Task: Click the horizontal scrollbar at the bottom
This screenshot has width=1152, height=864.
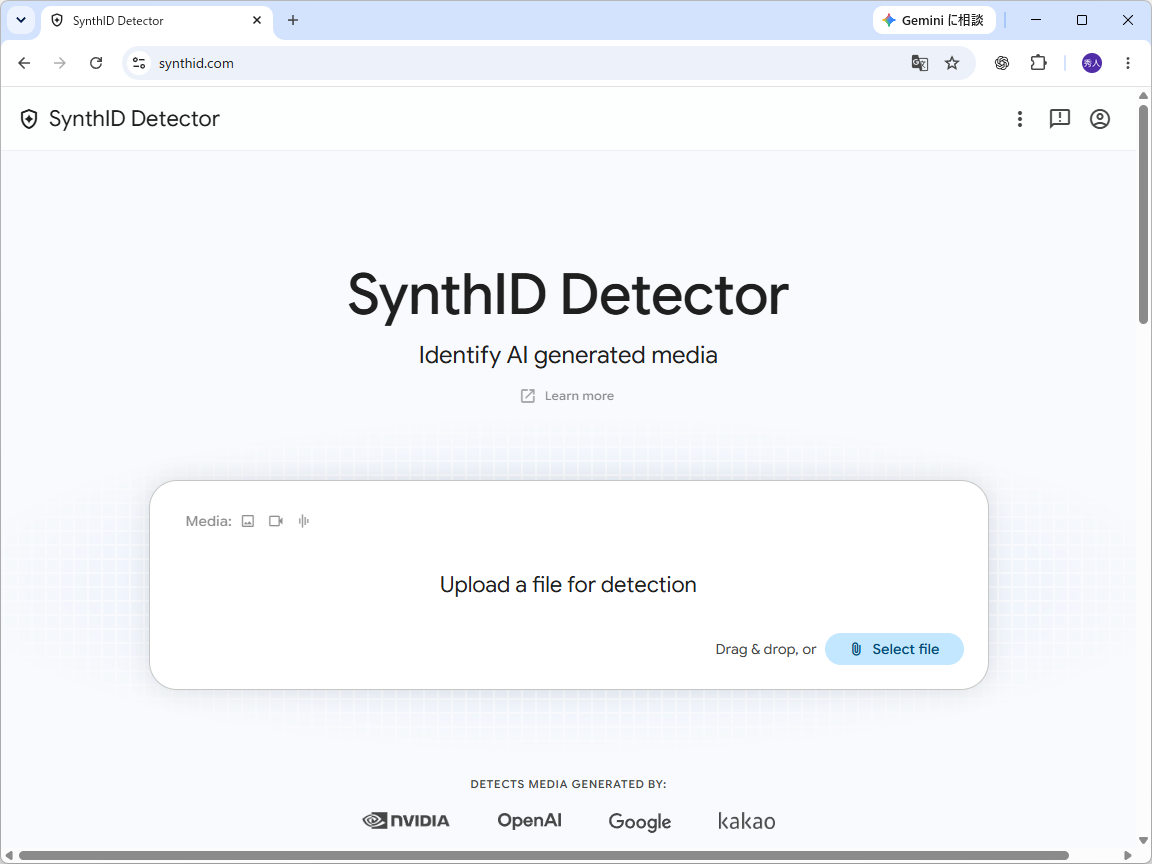Action: 544,856
